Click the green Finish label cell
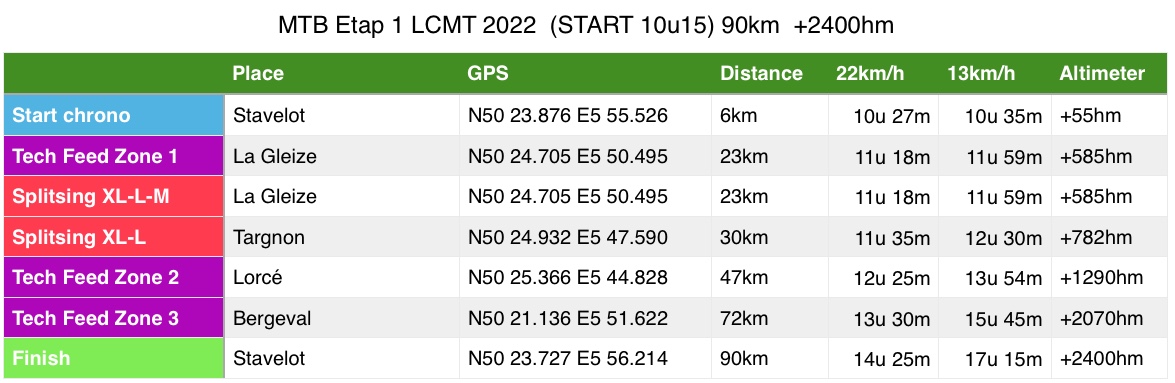Image resolution: width=1175 pixels, height=383 pixels. coord(114,358)
